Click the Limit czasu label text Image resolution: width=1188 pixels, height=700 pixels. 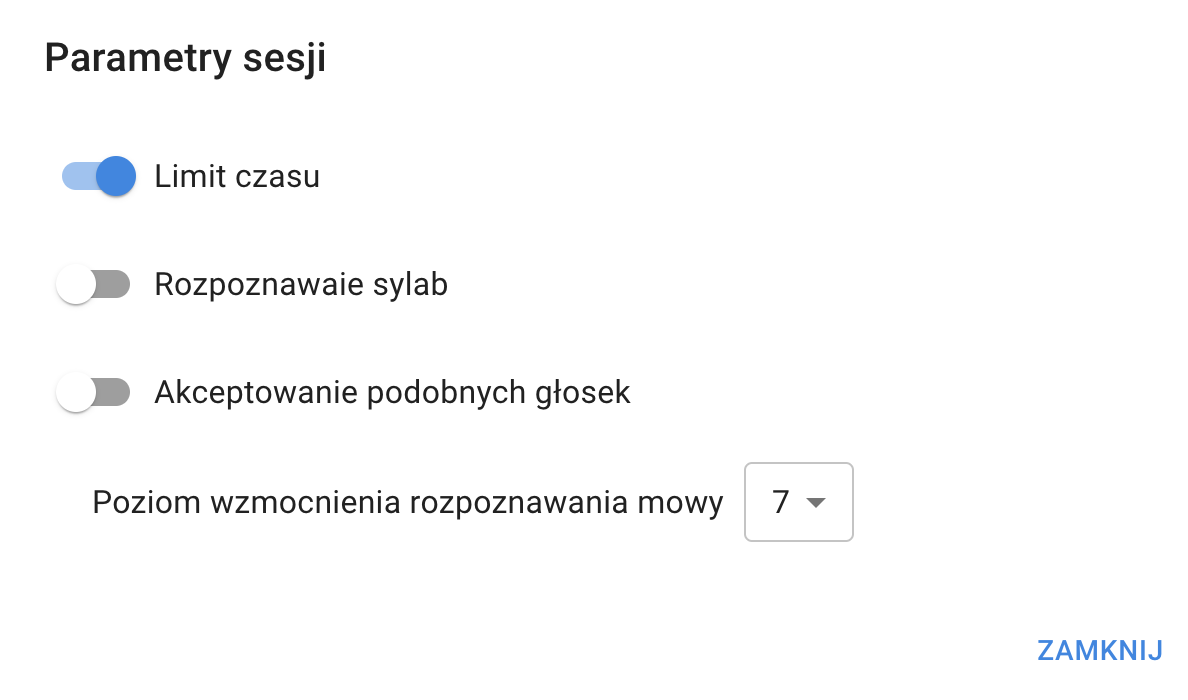point(237,177)
